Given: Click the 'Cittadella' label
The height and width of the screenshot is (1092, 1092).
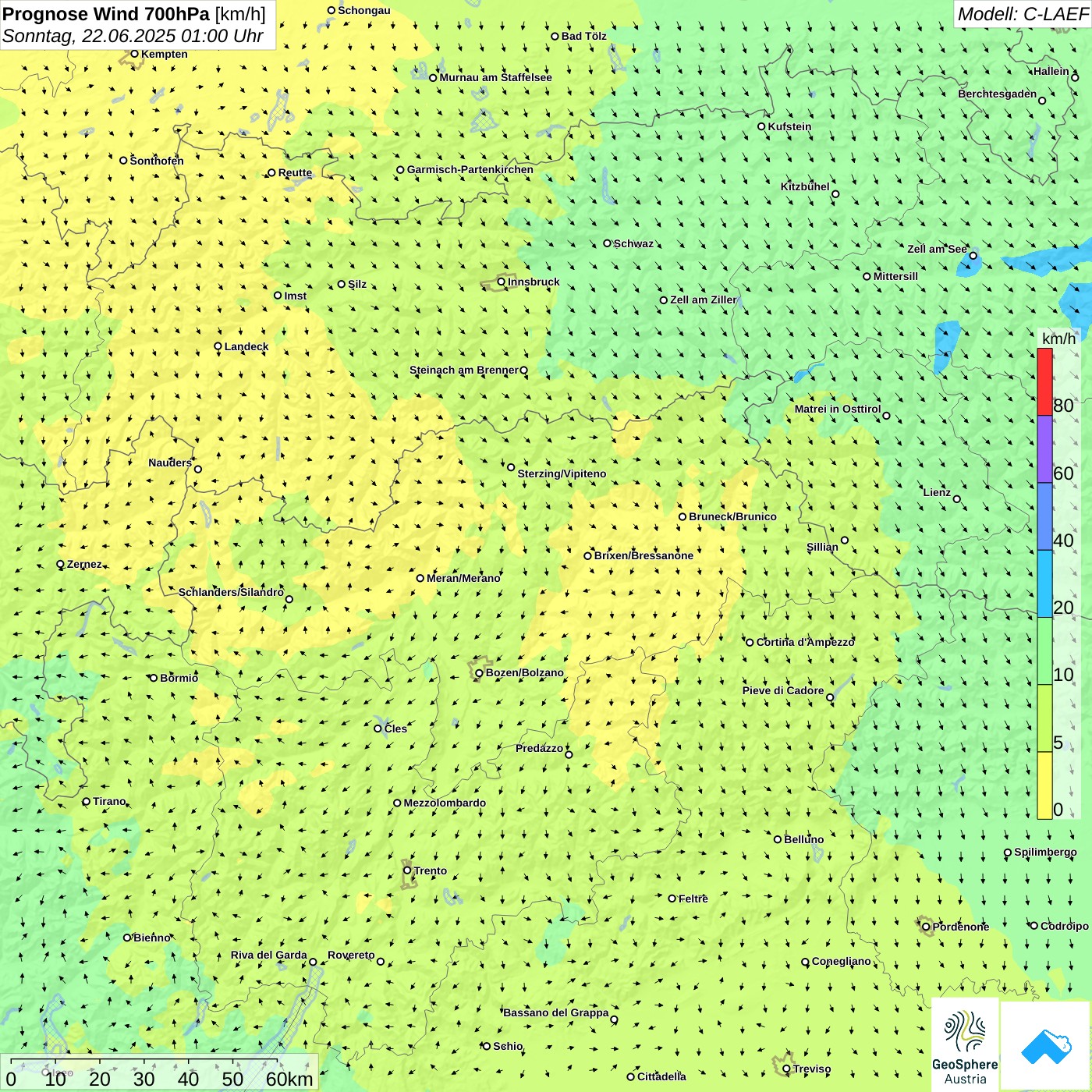Looking at the screenshot, I should tap(661, 1076).
